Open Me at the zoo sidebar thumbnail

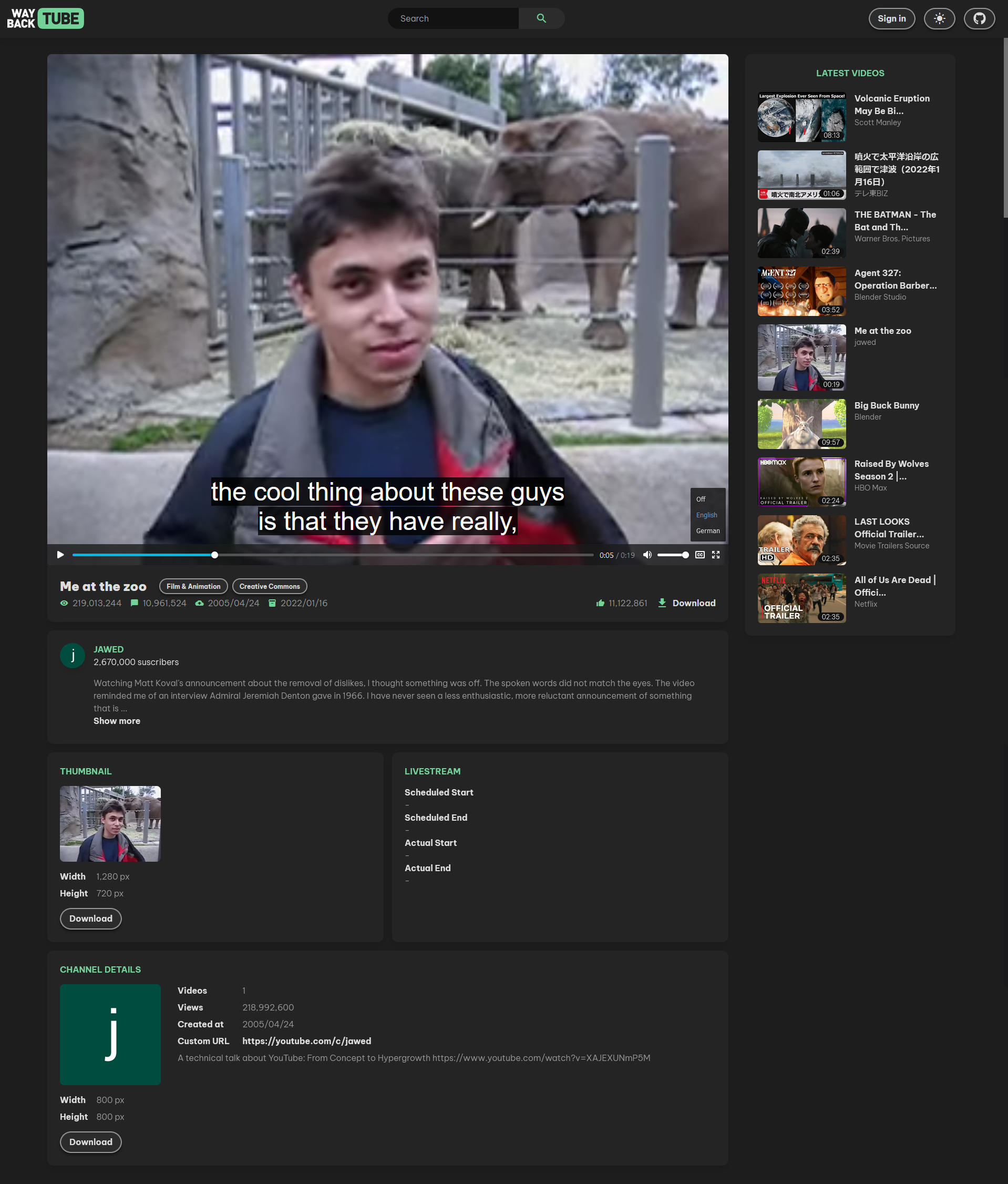[801, 358]
